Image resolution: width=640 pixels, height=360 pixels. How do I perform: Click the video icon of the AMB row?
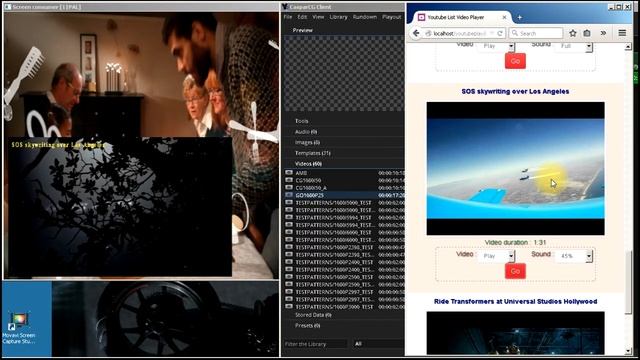(289, 173)
